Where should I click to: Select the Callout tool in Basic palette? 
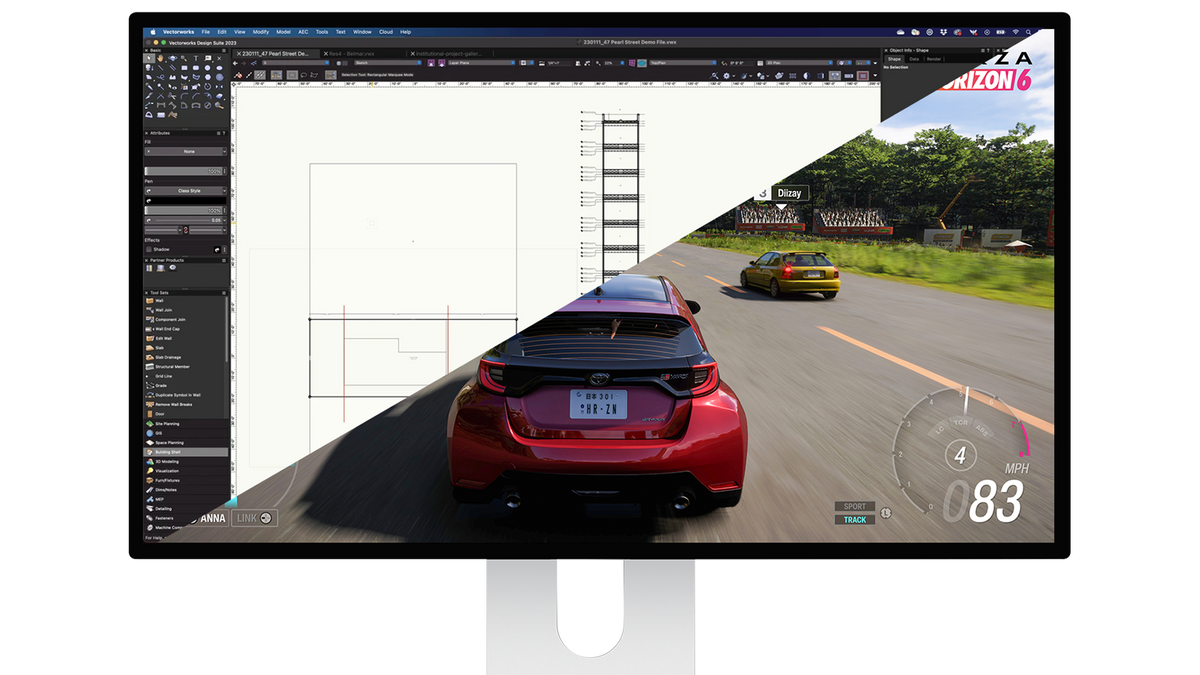[x=208, y=58]
